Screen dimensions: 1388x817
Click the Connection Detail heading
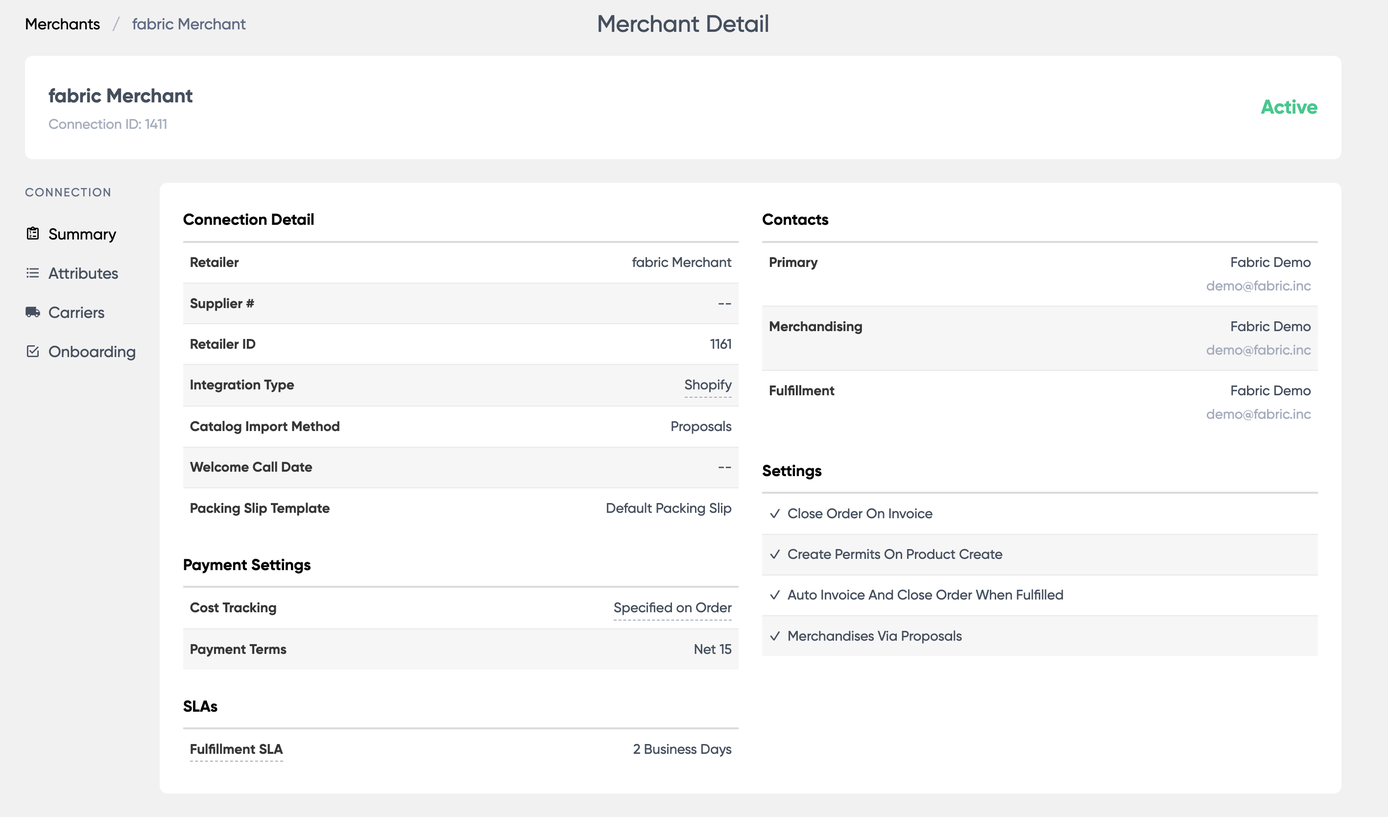(248, 219)
